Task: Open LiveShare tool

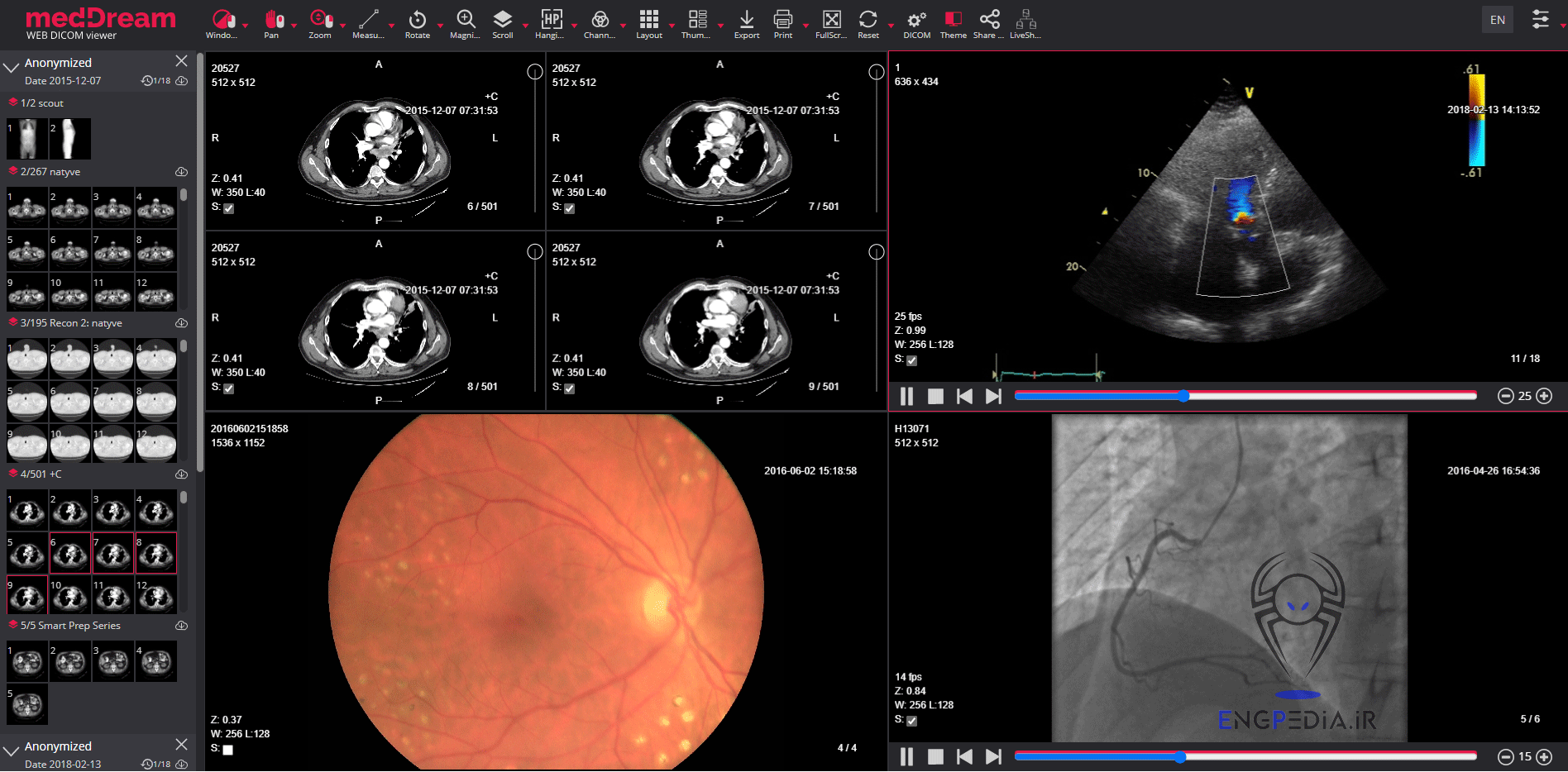Action: [1025, 24]
